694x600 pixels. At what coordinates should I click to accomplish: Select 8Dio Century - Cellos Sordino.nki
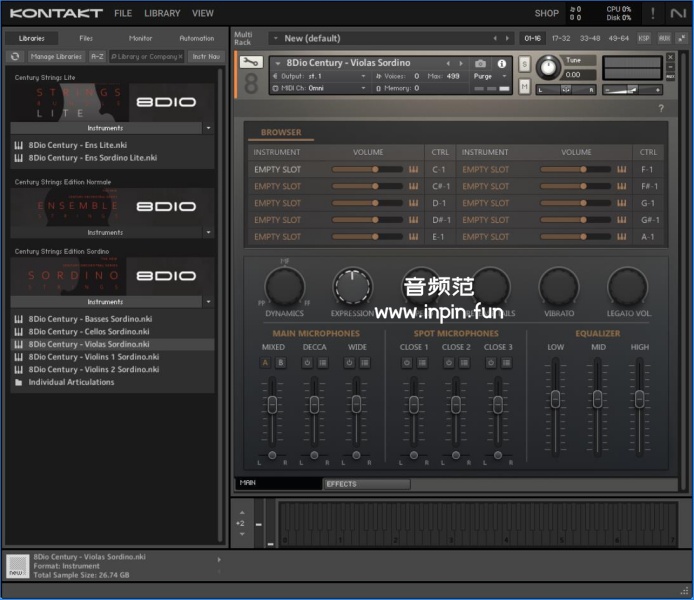tap(88, 331)
